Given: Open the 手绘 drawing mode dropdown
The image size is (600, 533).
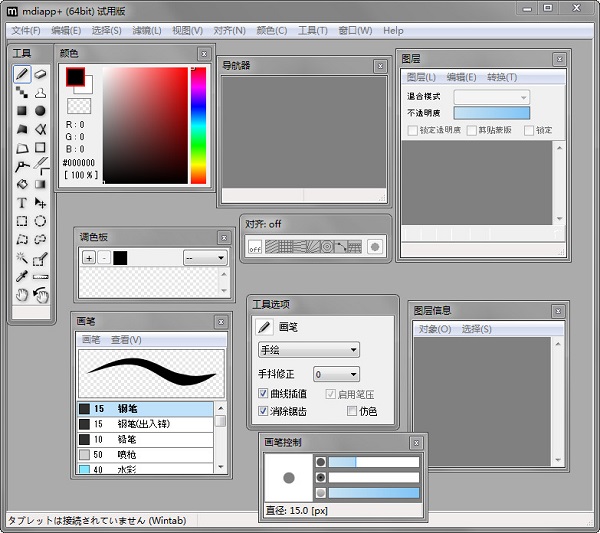Looking at the screenshot, I should [308, 350].
